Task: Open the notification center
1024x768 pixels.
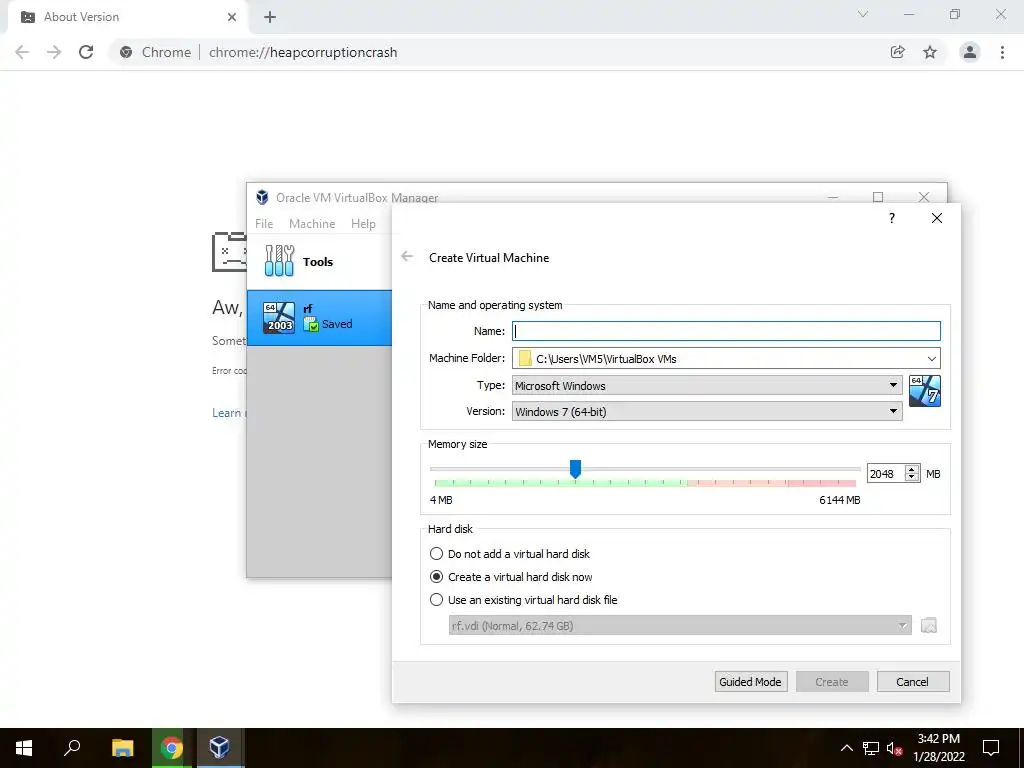Action: coord(991,748)
